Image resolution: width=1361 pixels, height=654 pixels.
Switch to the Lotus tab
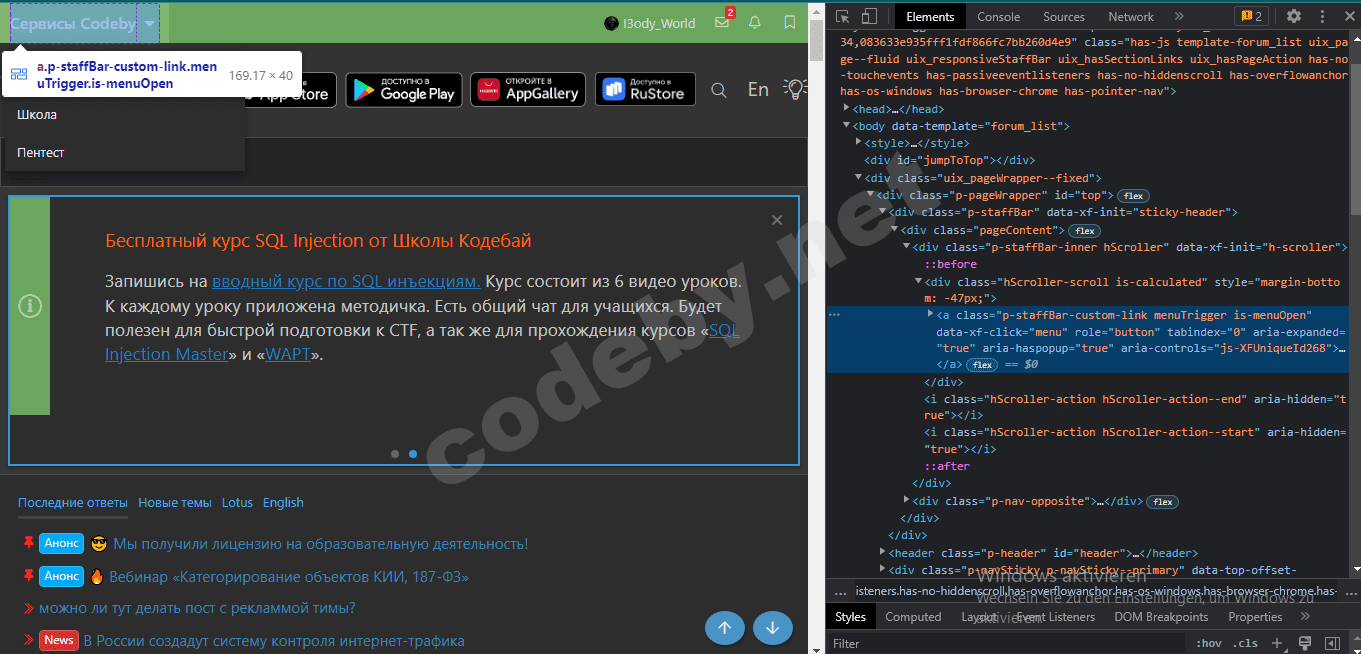click(237, 503)
